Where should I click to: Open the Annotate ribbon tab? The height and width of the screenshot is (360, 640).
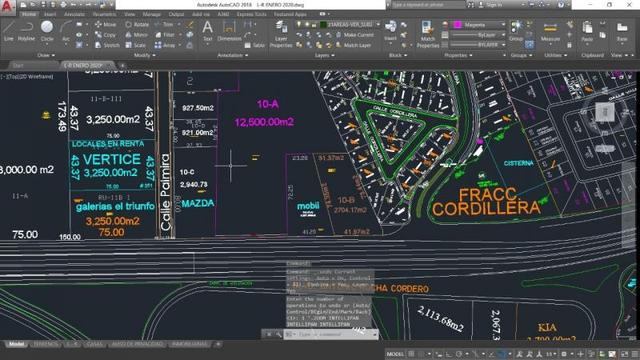74,14
